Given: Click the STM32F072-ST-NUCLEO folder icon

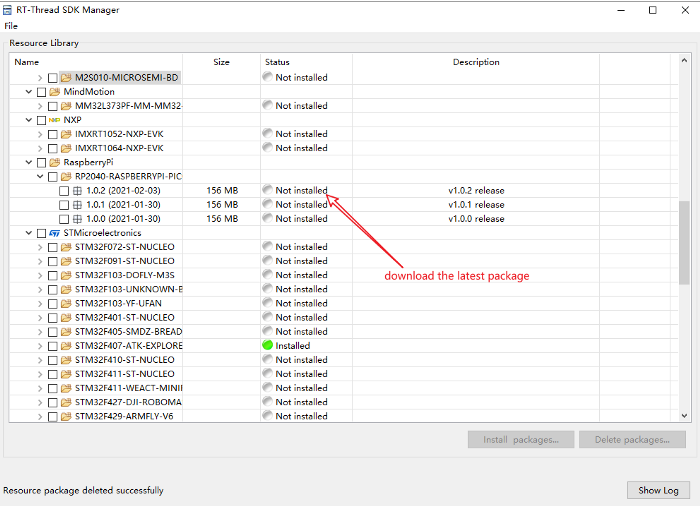Looking at the screenshot, I should [x=66, y=247].
